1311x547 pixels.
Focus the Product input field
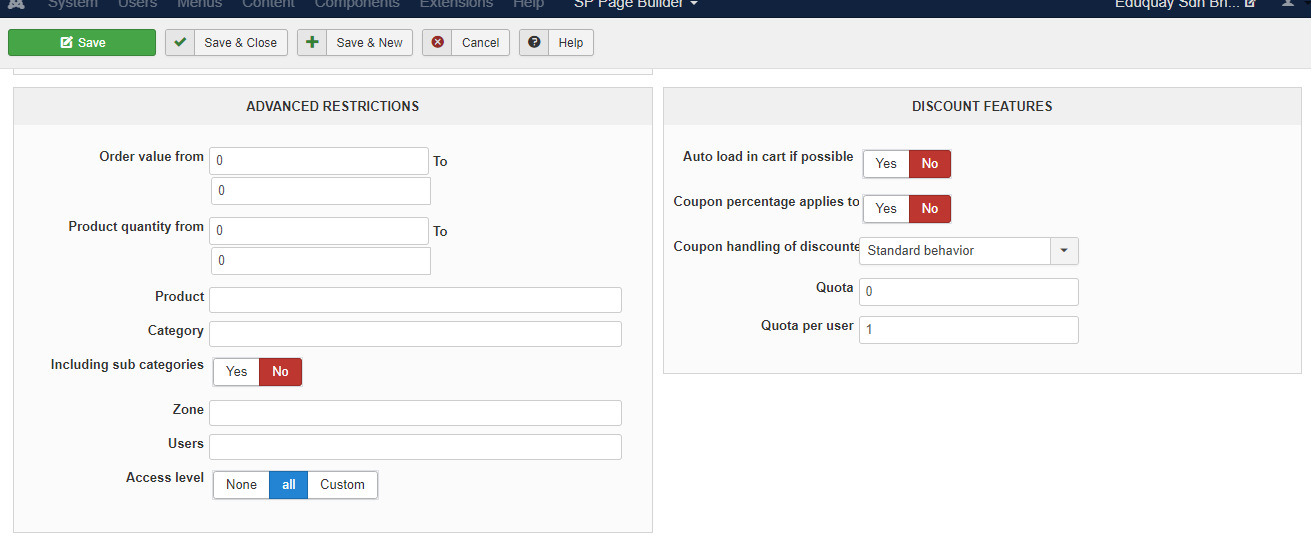click(x=415, y=300)
